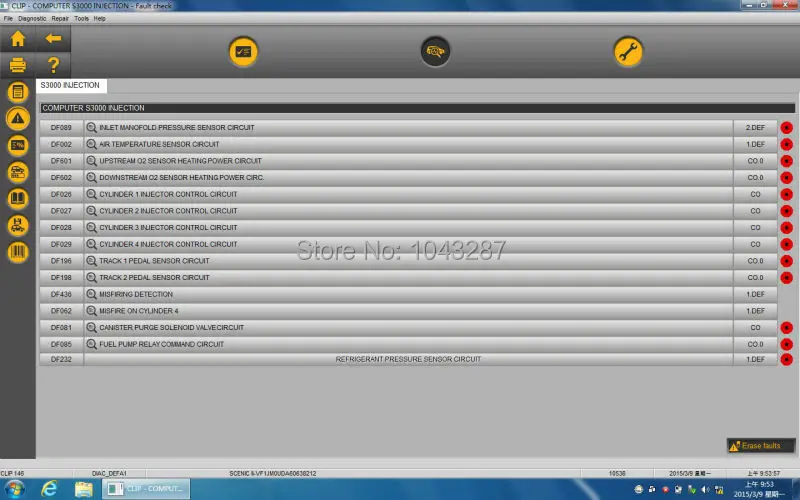Open magnifier for Misfire on Cylinder 4
This screenshot has width=800, height=500.
(x=91, y=311)
